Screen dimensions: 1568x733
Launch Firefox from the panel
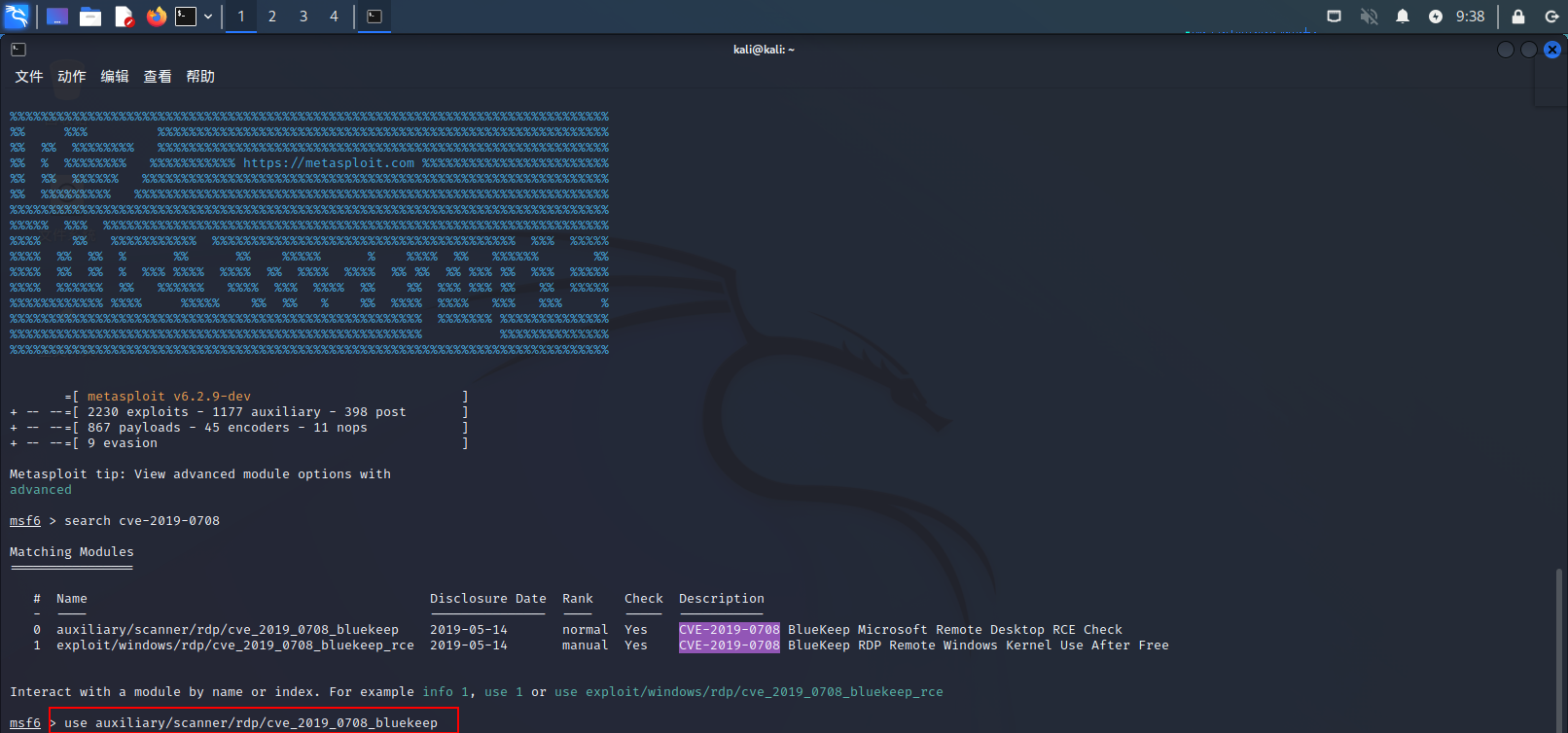tap(156, 17)
